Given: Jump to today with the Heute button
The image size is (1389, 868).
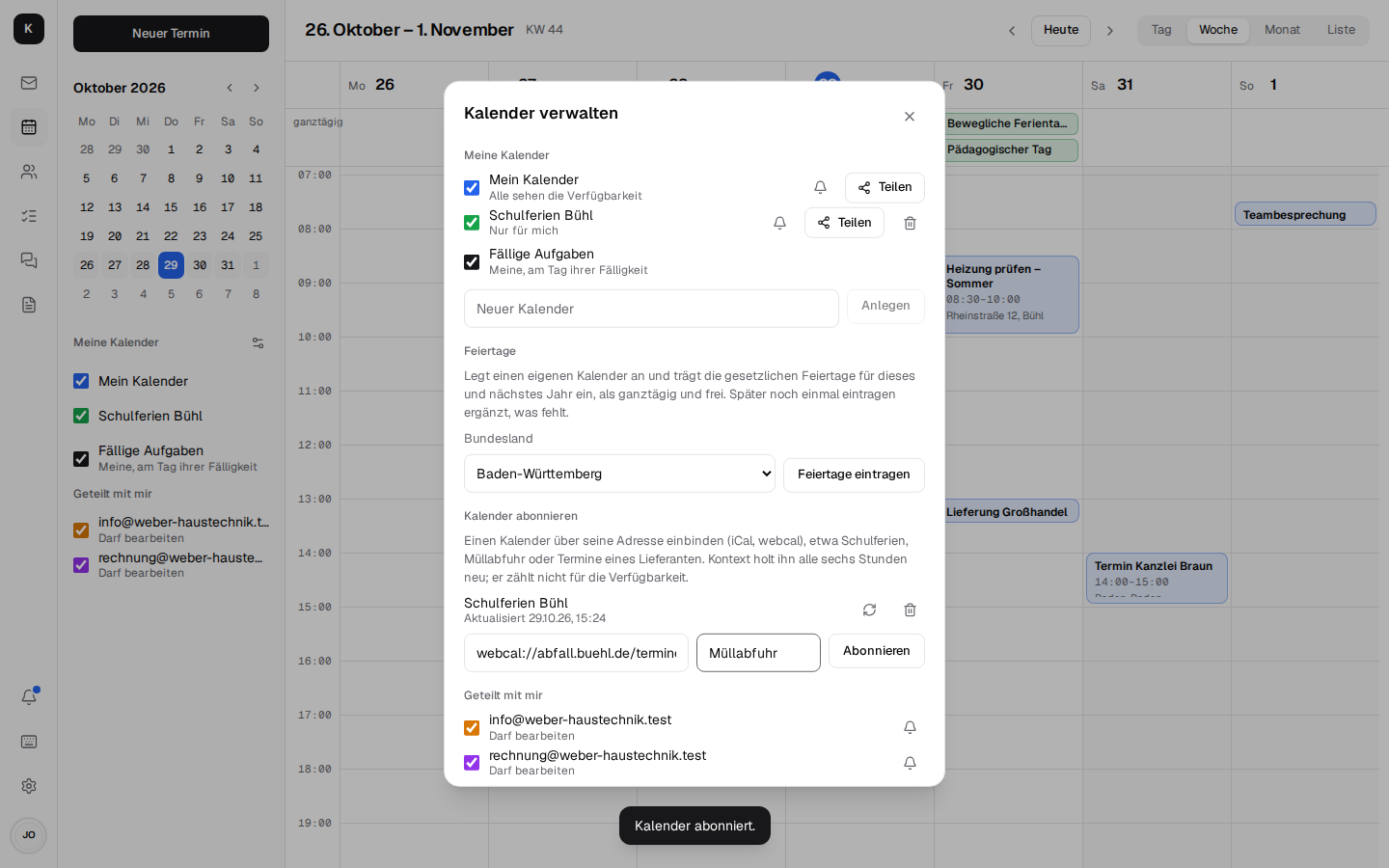Looking at the screenshot, I should pyautogui.click(x=1061, y=30).
